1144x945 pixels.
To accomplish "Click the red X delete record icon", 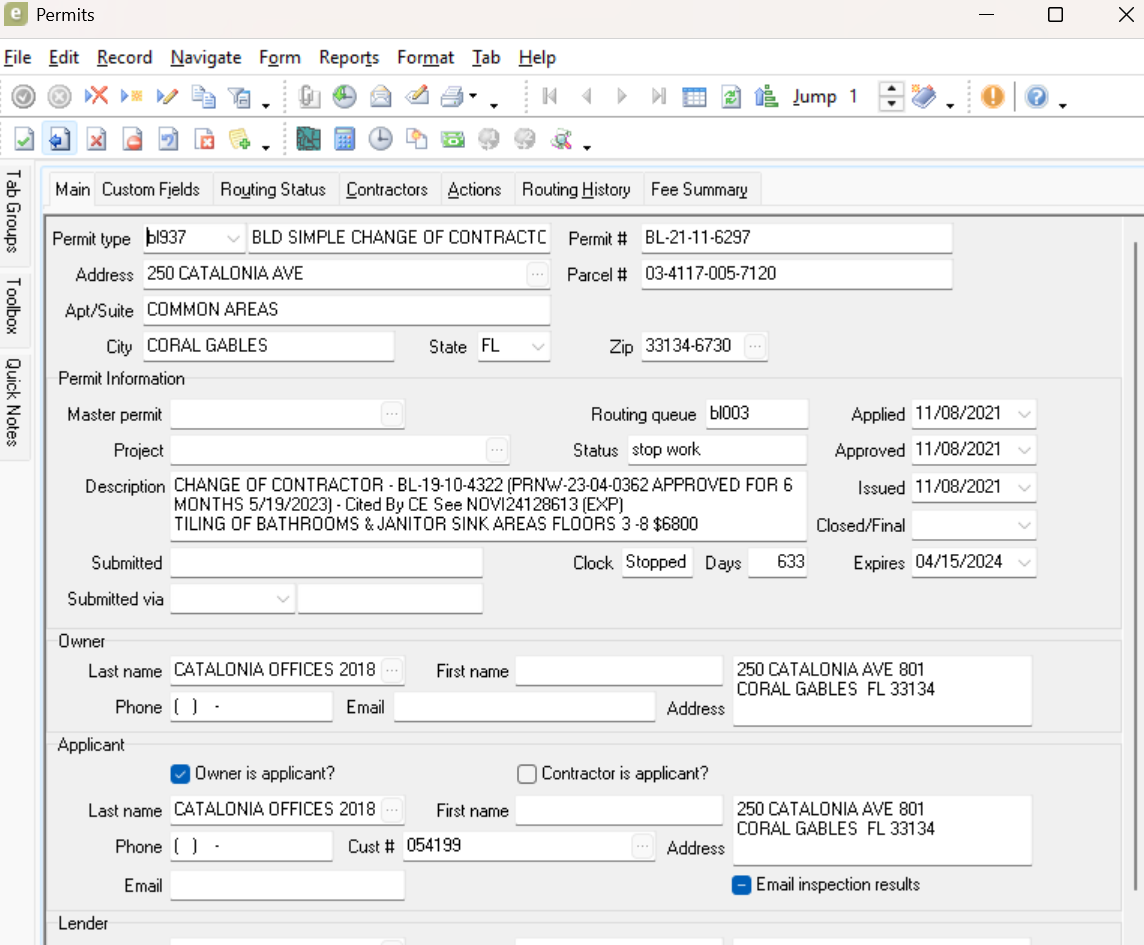I will (x=96, y=97).
